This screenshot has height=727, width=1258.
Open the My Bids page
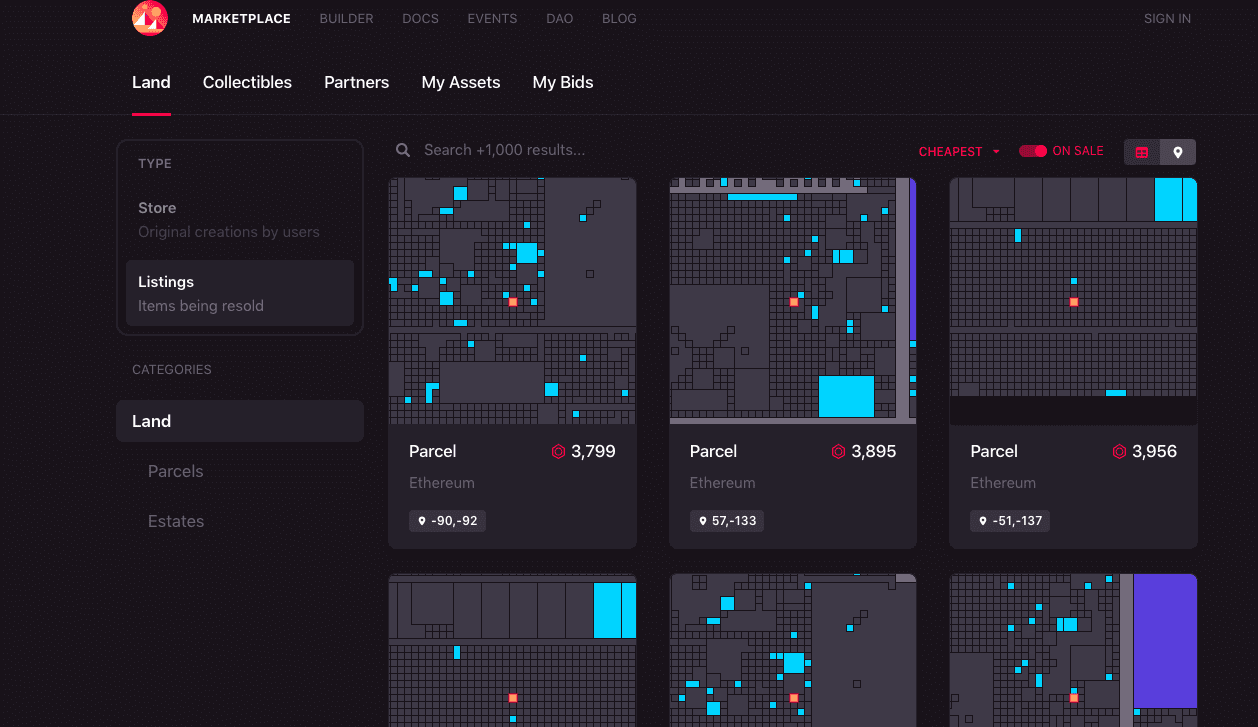click(563, 83)
